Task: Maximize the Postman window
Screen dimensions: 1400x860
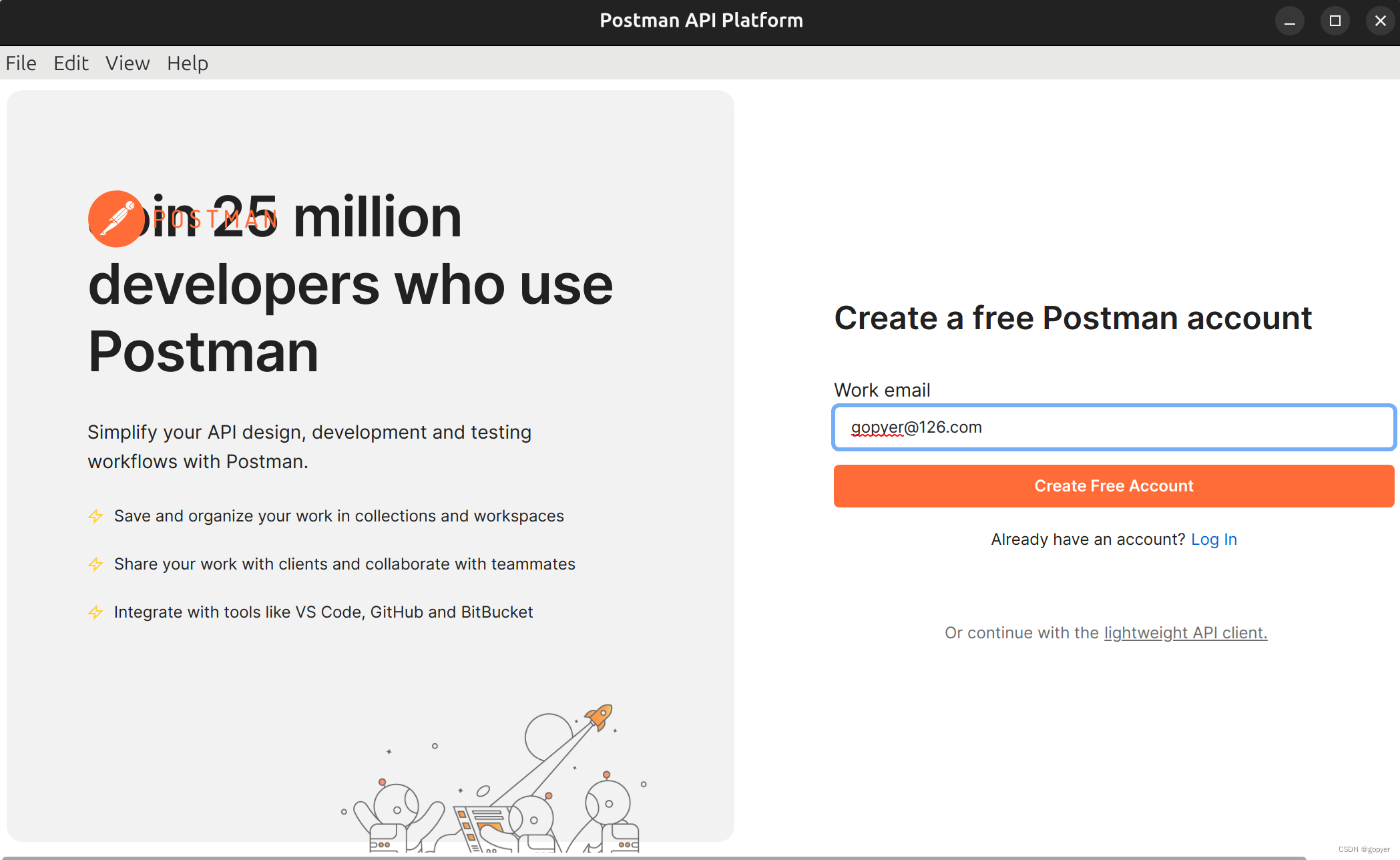Action: coord(1335,21)
